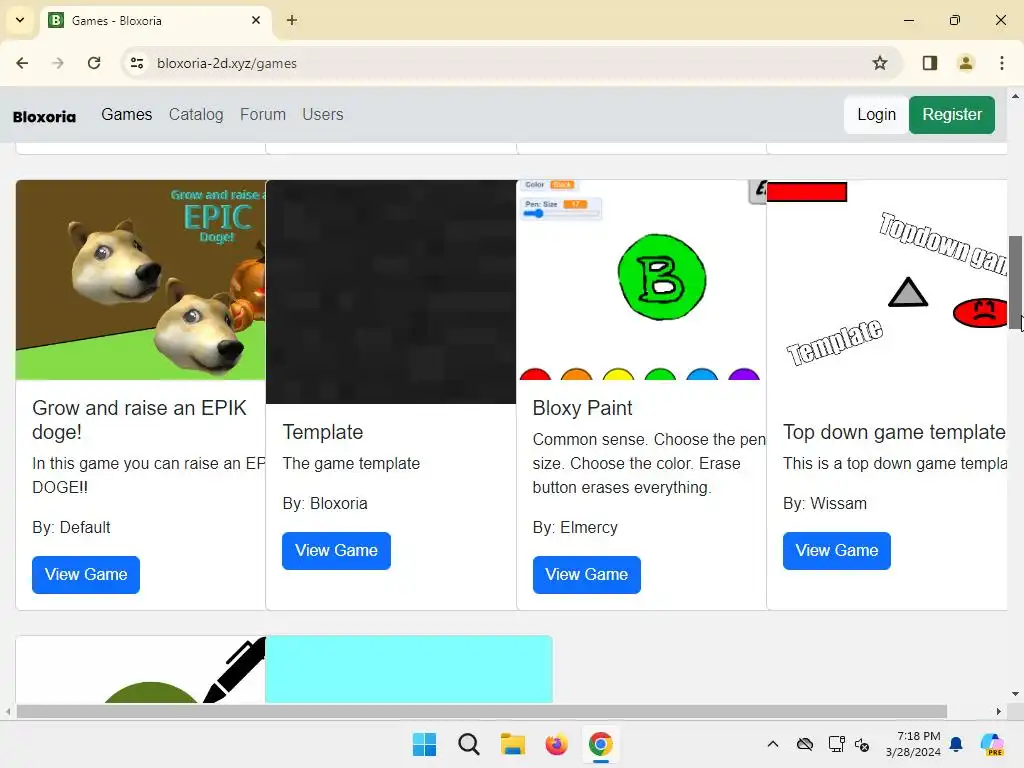Open File Explorer from taskbar

point(513,744)
